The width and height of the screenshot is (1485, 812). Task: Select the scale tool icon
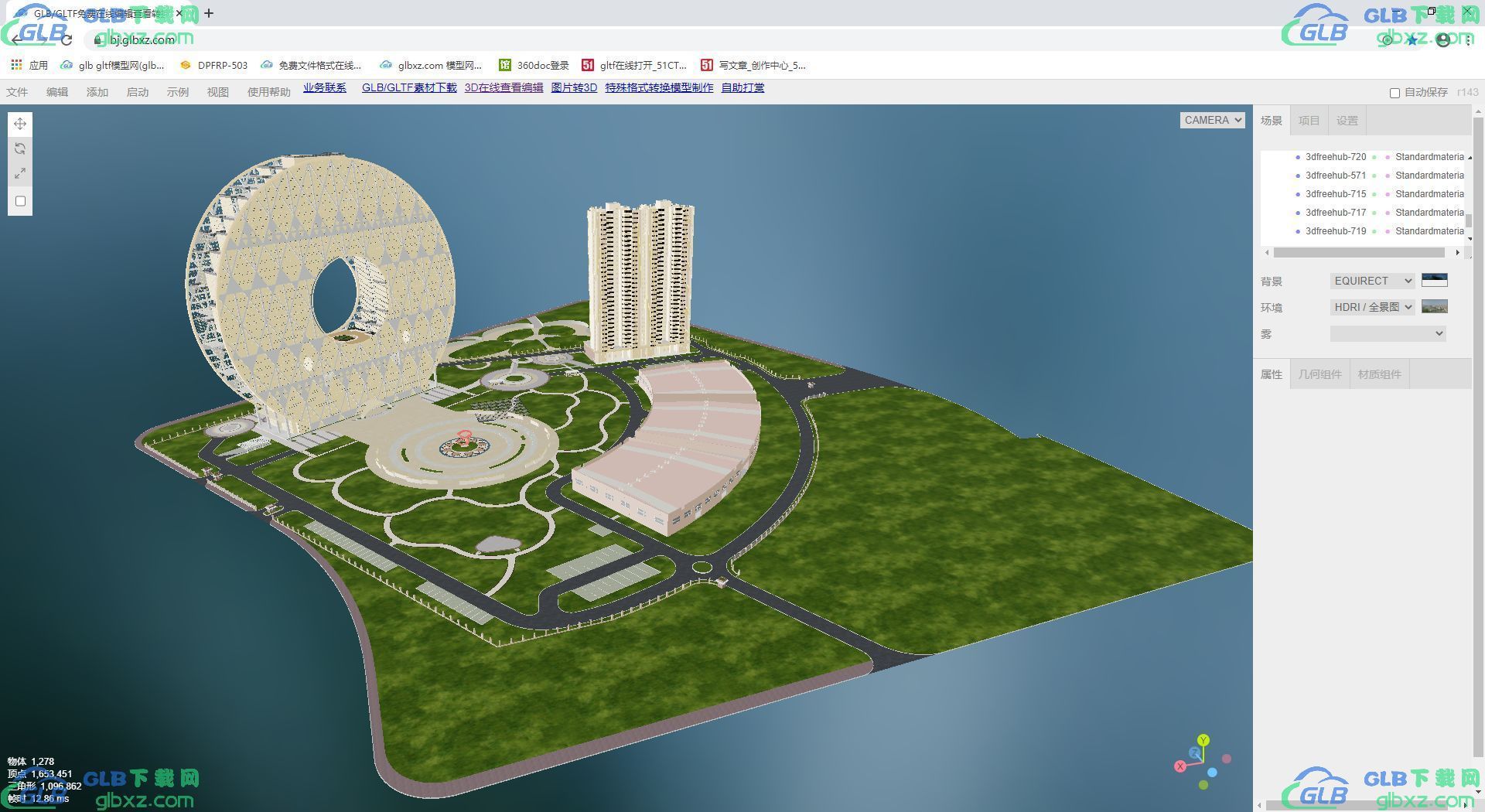(20, 173)
